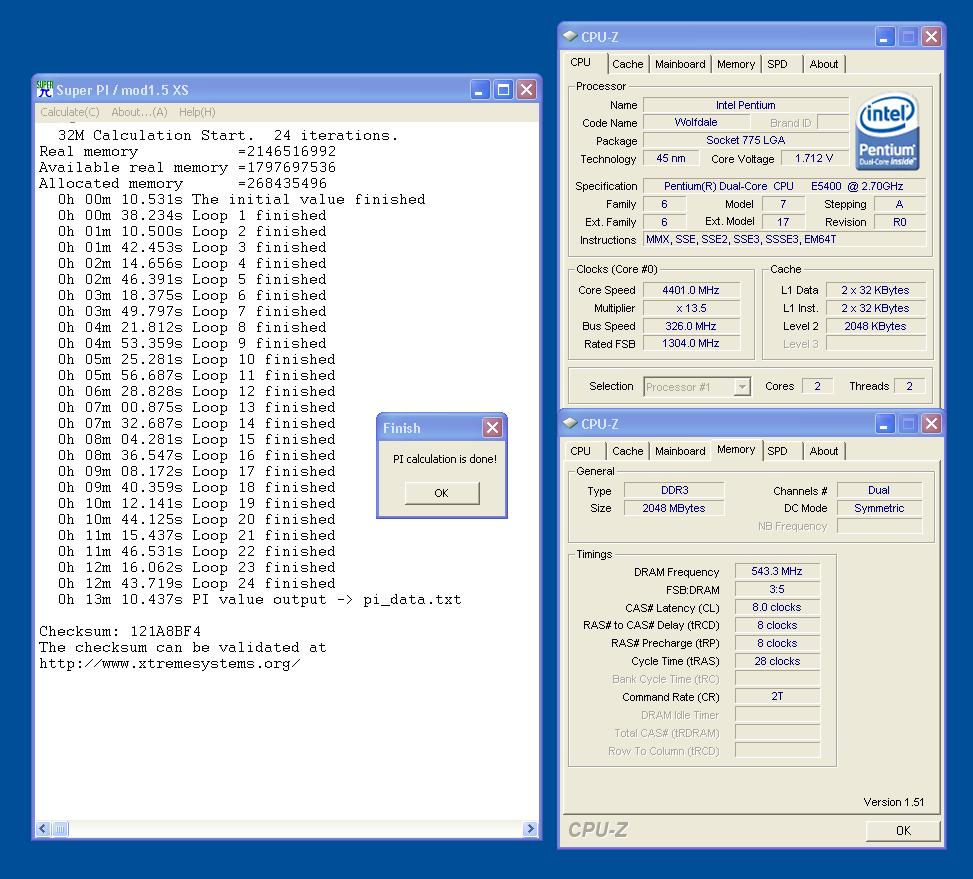Click the Command Rate 2T field
The height and width of the screenshot is (879, 973).
[777, 697]
